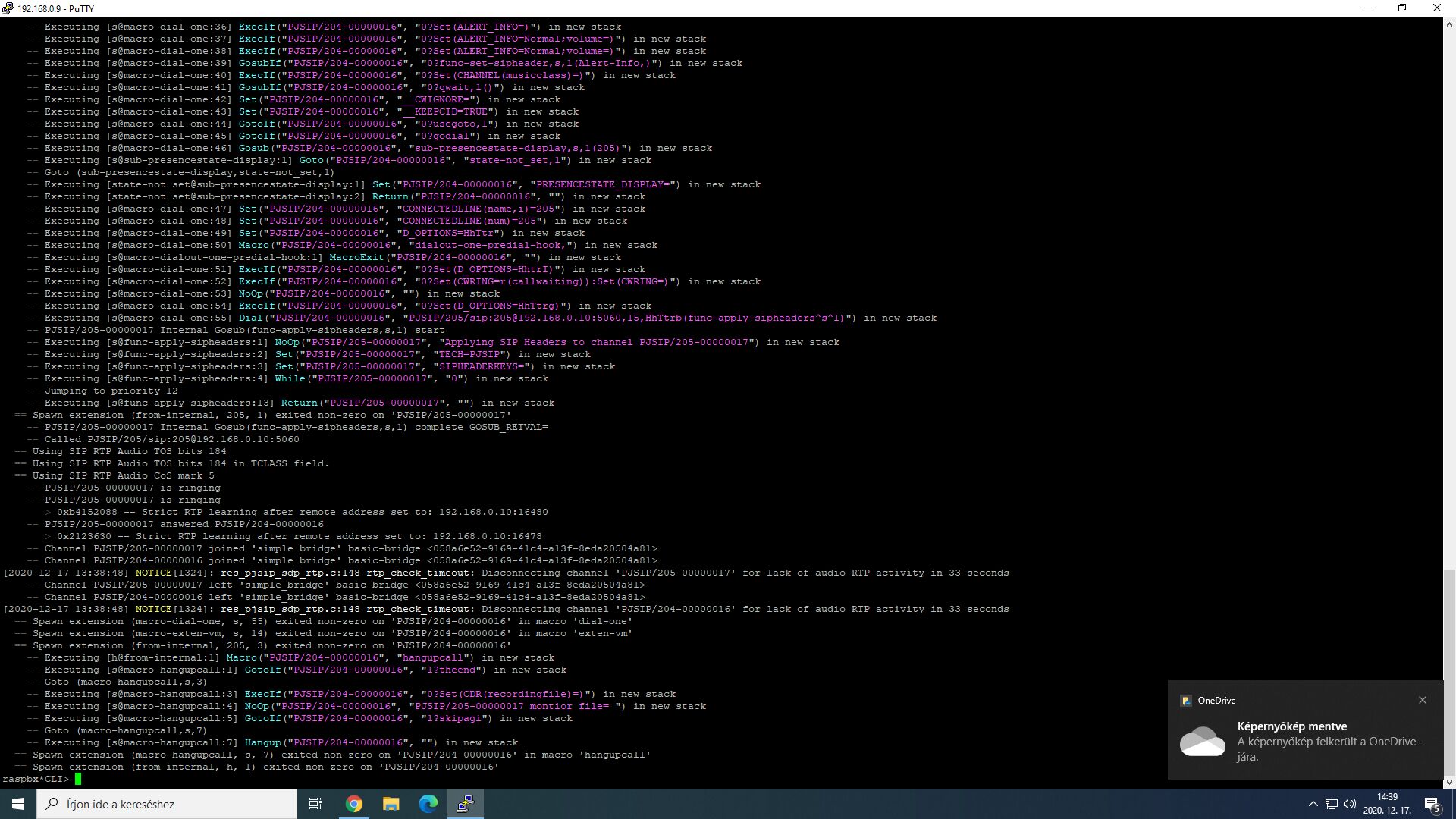The height and width of the screenshot is (819, 1456).
Task: Show hidden system tray icons
Action: (1313, 804)
